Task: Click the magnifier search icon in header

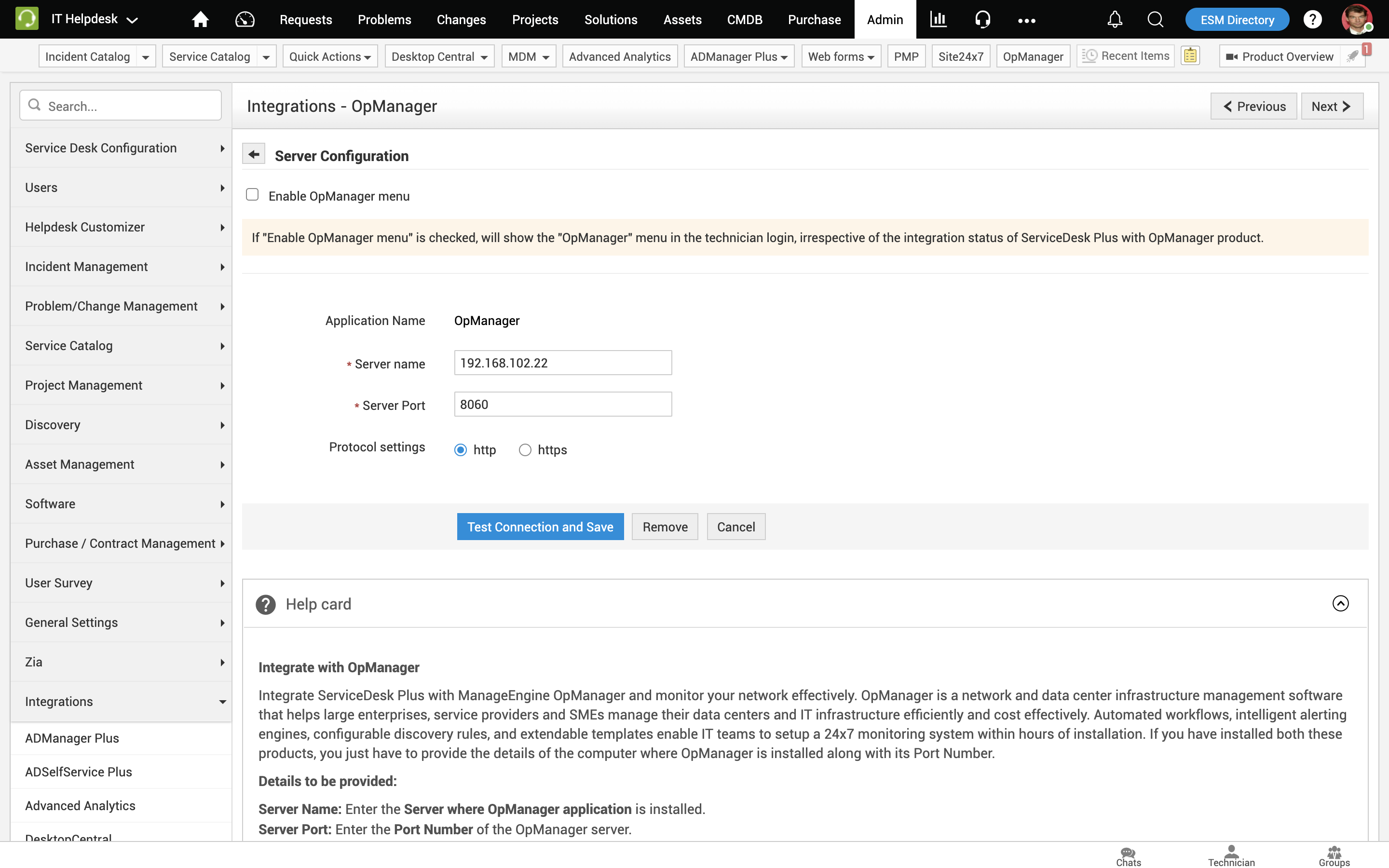Action: (x=1155, y=19)
